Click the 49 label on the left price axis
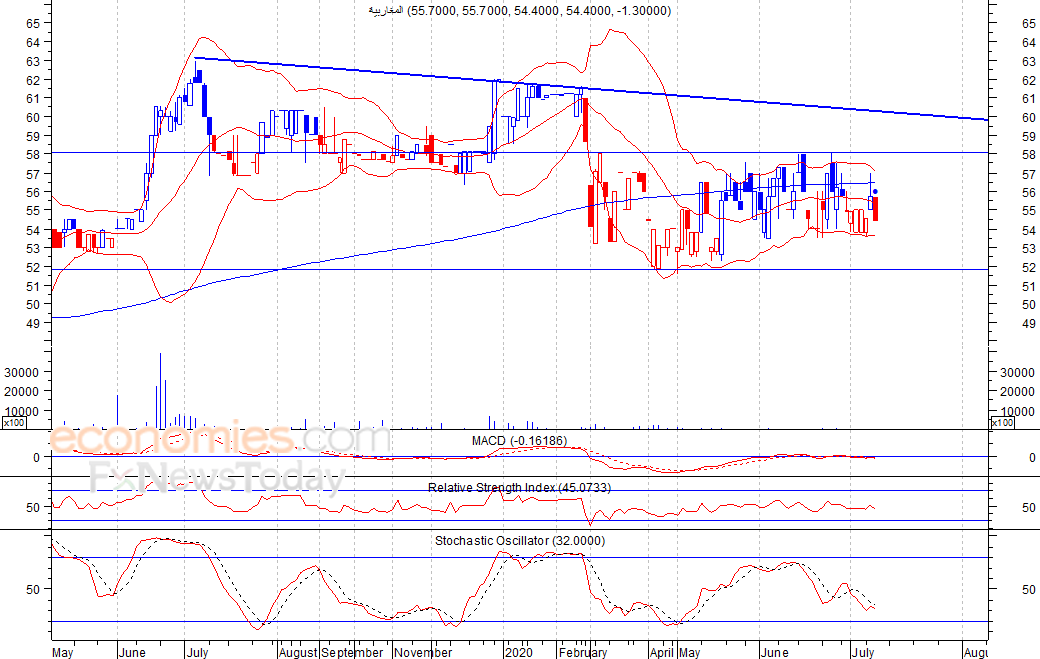The height and width of the screenshot is (659, 1040). [33, 324]
